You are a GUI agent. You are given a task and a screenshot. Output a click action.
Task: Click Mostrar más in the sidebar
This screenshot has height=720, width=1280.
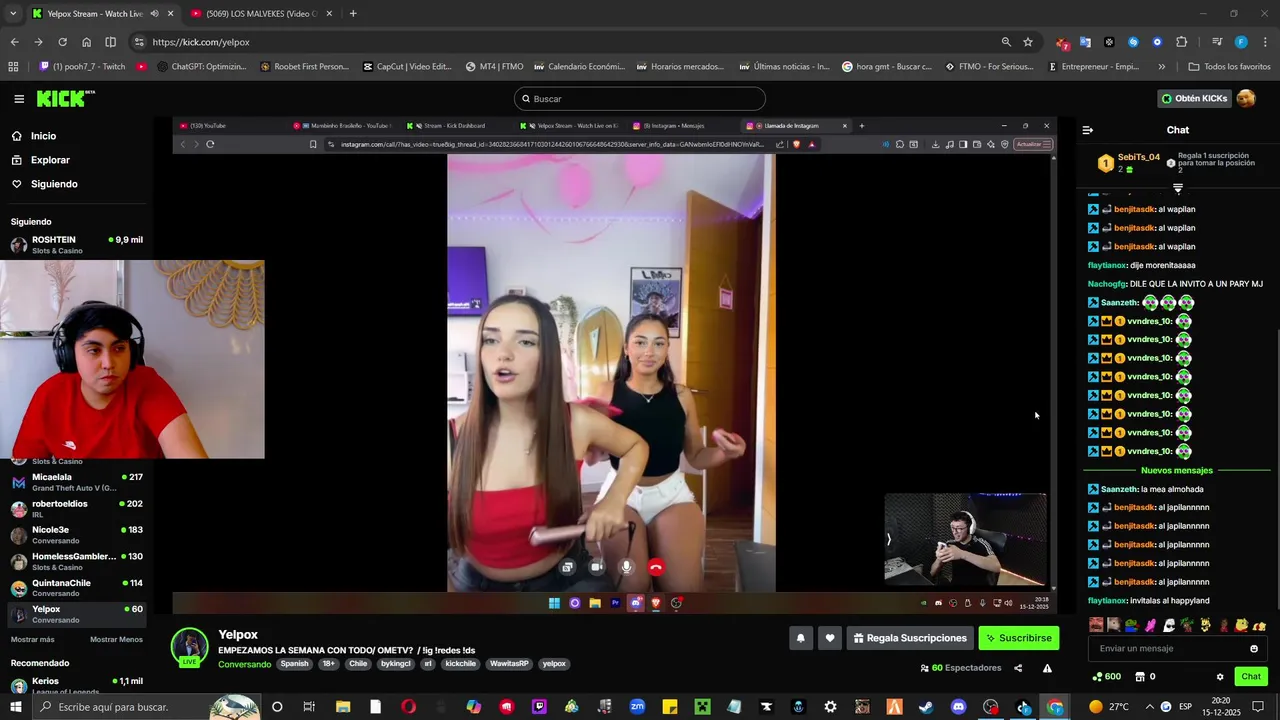(x=33, y=640)
